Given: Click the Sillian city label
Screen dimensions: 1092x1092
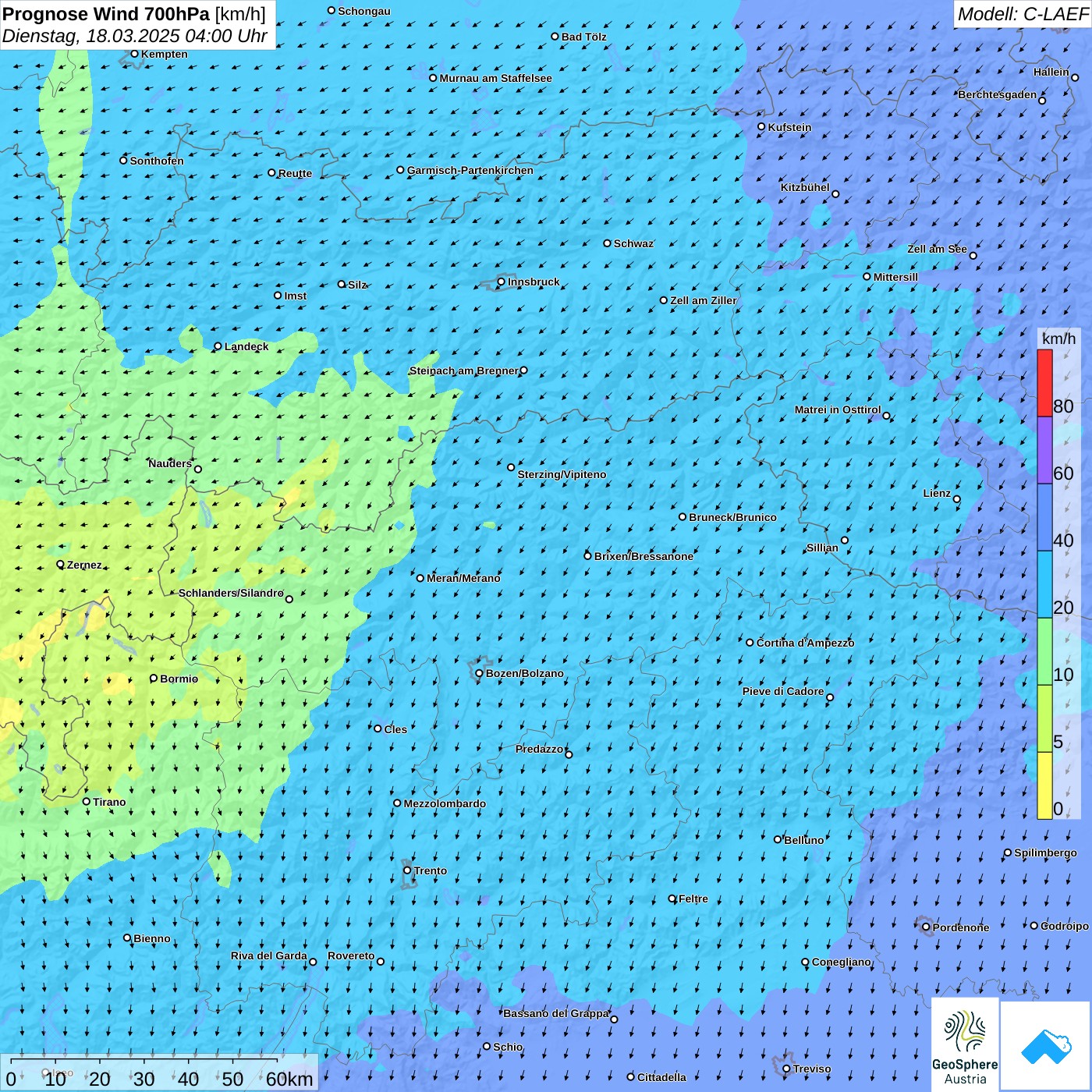Looking at the screenshot, I should click(x=822, y=548).
